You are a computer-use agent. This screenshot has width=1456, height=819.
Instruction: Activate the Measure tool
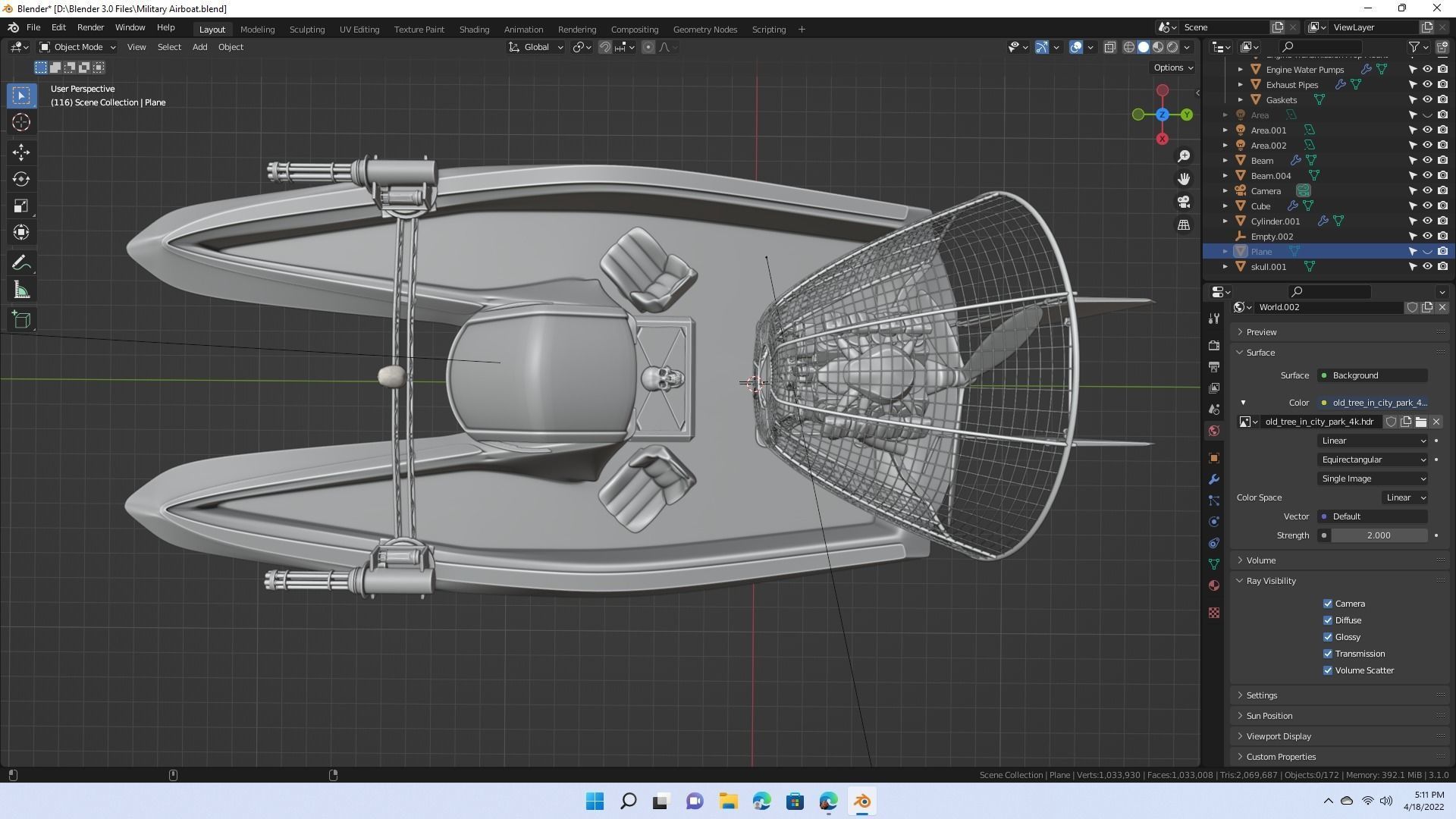click(x=21, y=289)
